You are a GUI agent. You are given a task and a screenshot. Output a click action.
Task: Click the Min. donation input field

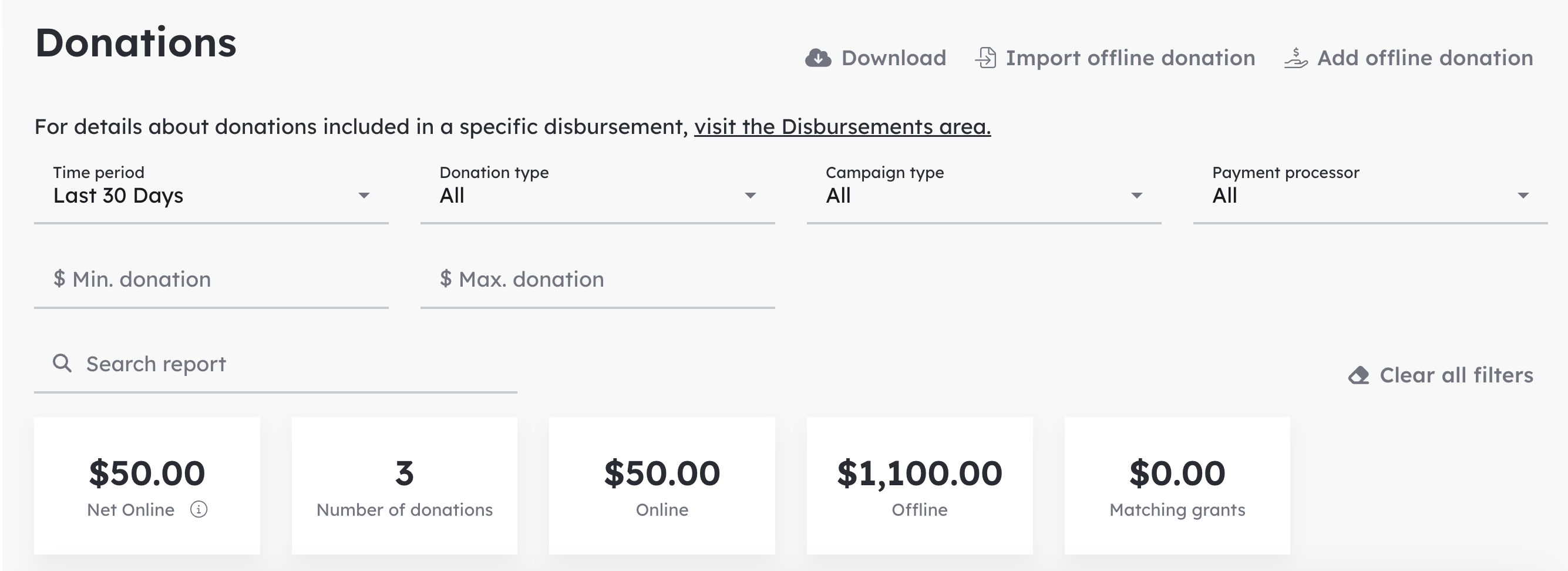[x=211, y=280]
